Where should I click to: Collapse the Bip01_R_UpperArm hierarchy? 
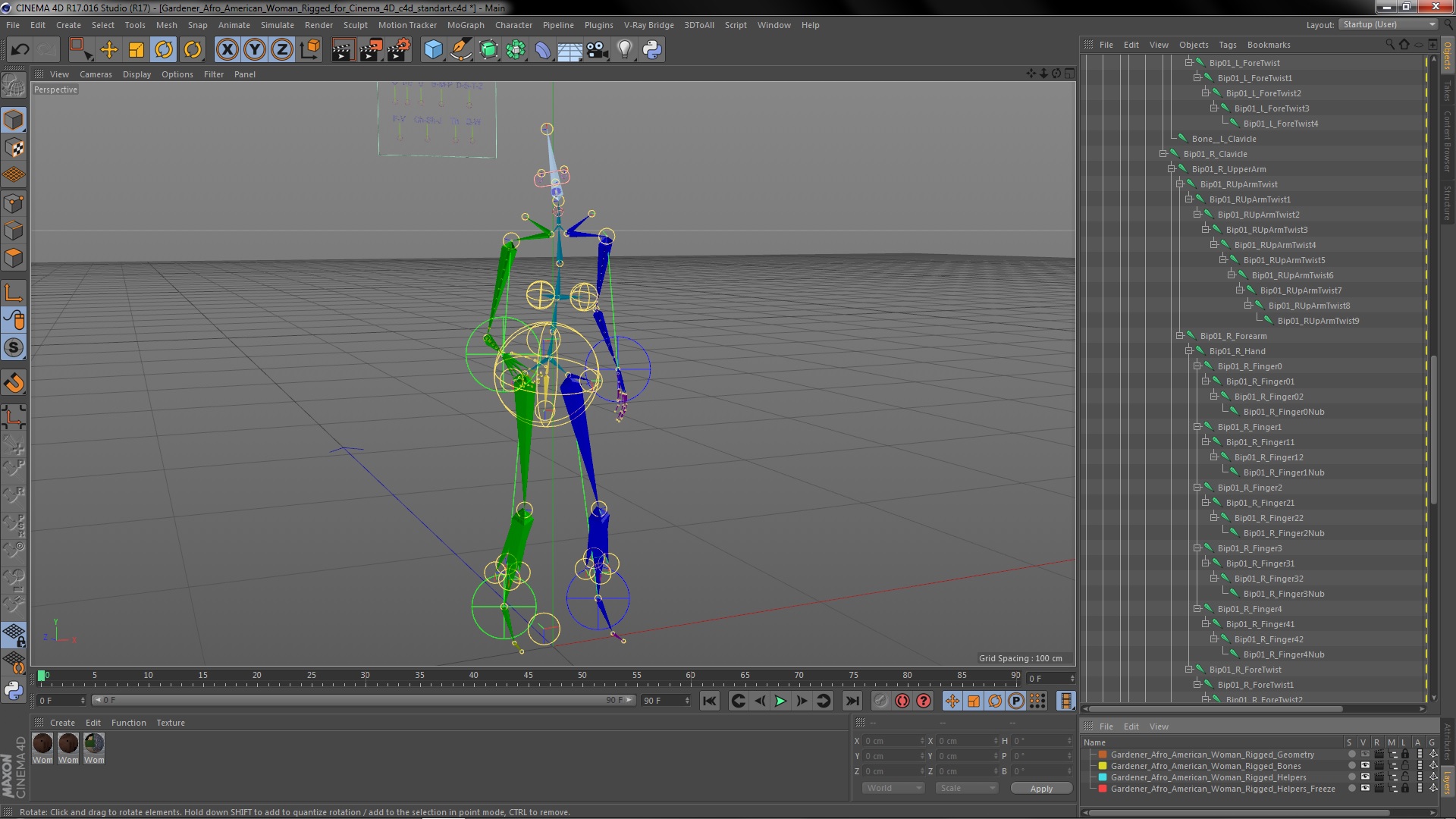tap(1172, 169)
